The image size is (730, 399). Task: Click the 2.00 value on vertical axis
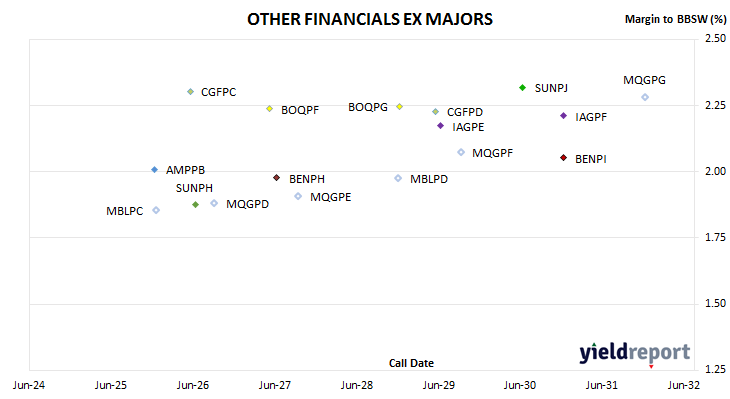(x=715, y=171)
